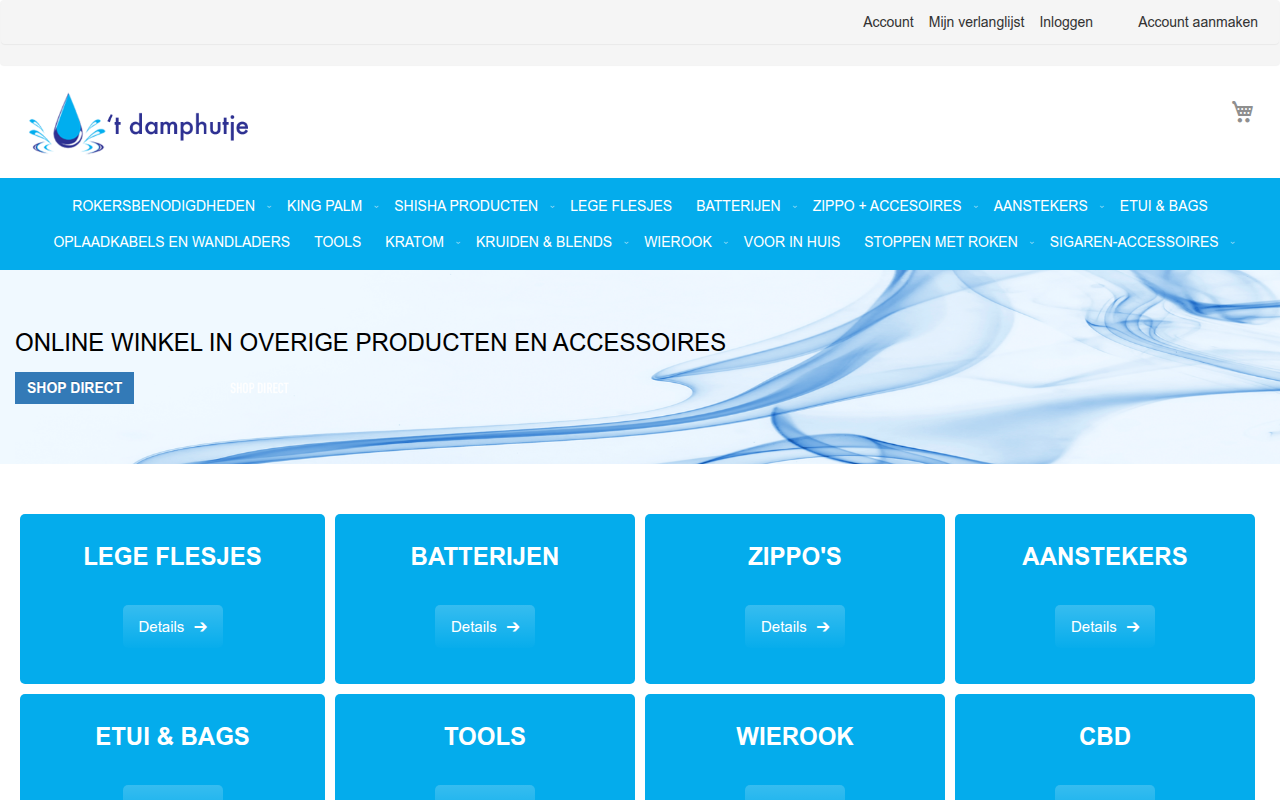Click the TOOLS card title

coord(485,736)
